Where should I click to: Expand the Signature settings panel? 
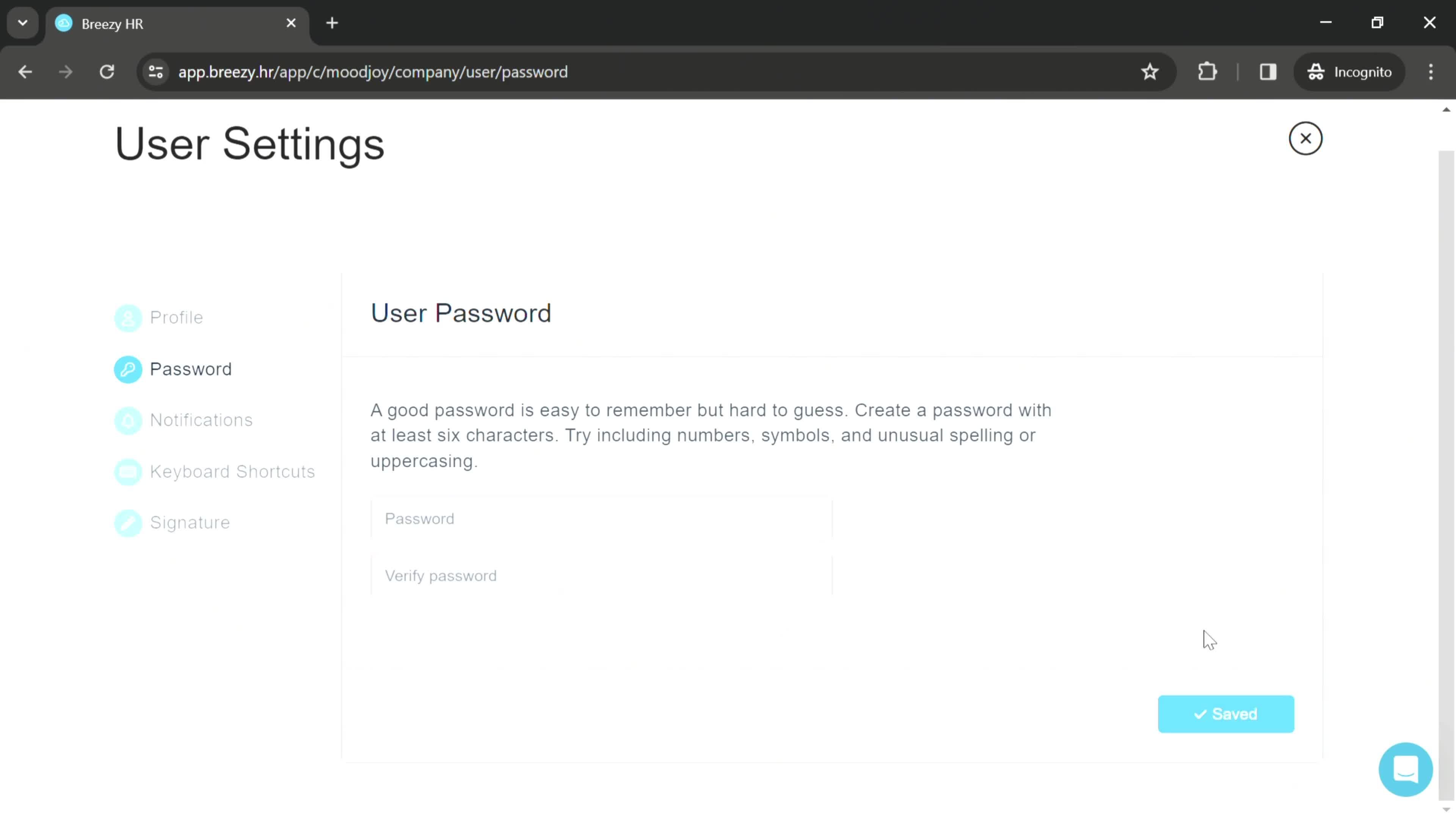[x=190, y=522]
